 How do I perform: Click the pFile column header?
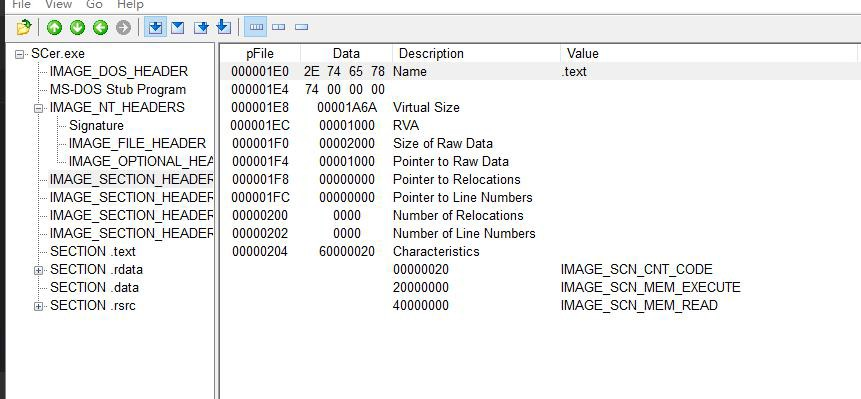pos(260,53)
